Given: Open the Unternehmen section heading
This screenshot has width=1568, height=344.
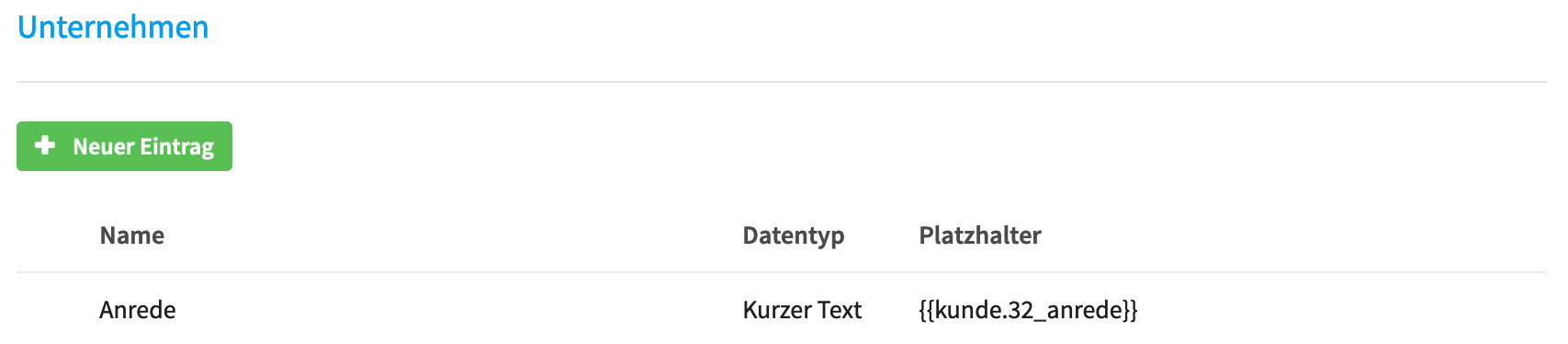Looking at the screenshot, I should tap(113, 27).
